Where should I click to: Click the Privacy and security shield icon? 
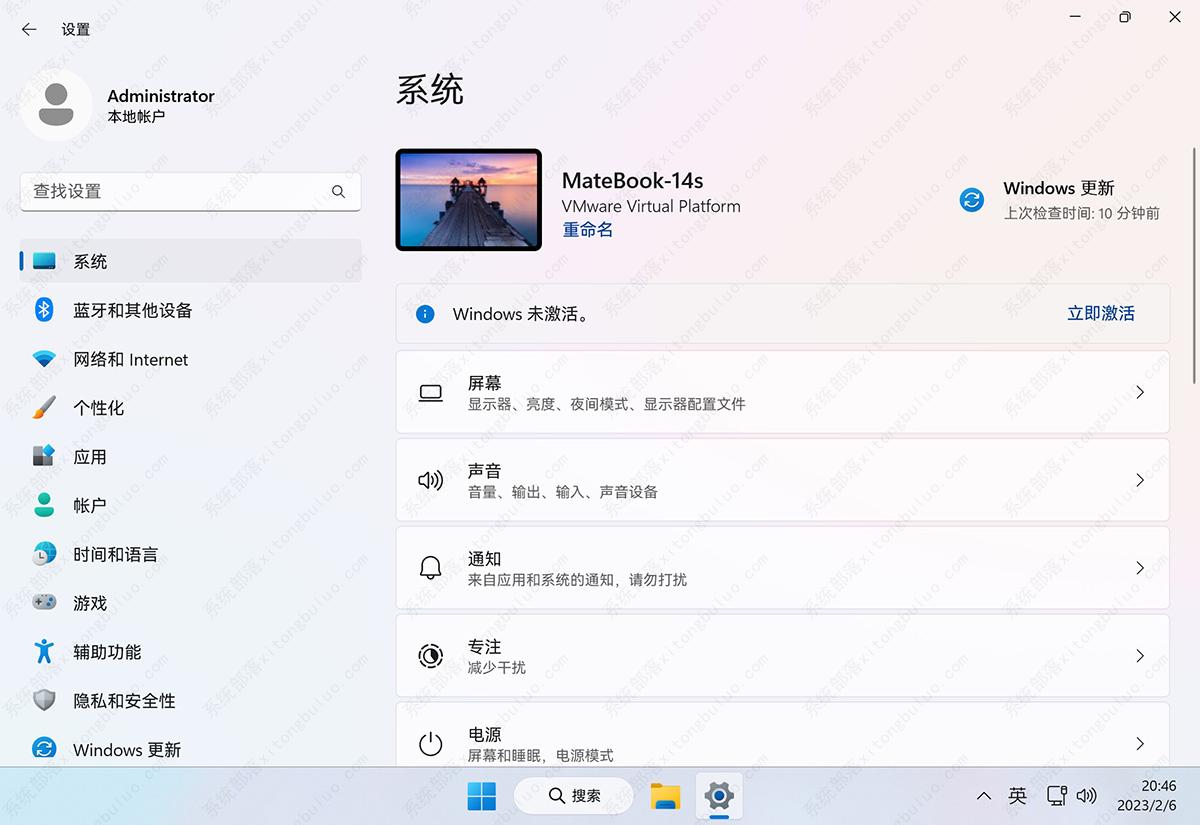(x=44, y=701)
